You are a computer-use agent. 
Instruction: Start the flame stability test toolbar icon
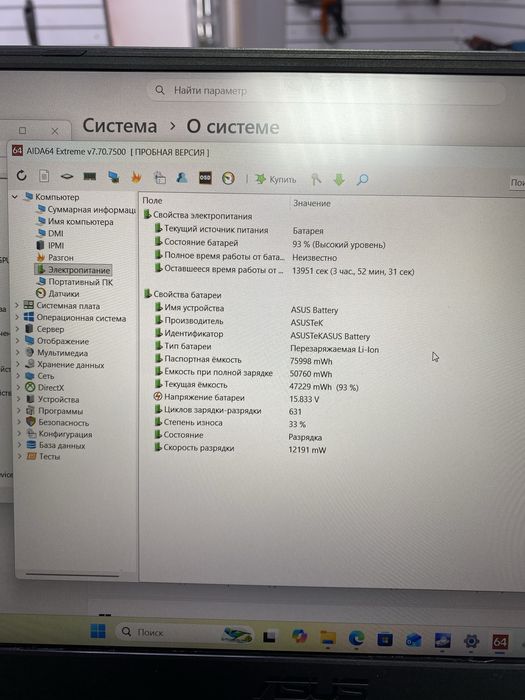point(136,177)
